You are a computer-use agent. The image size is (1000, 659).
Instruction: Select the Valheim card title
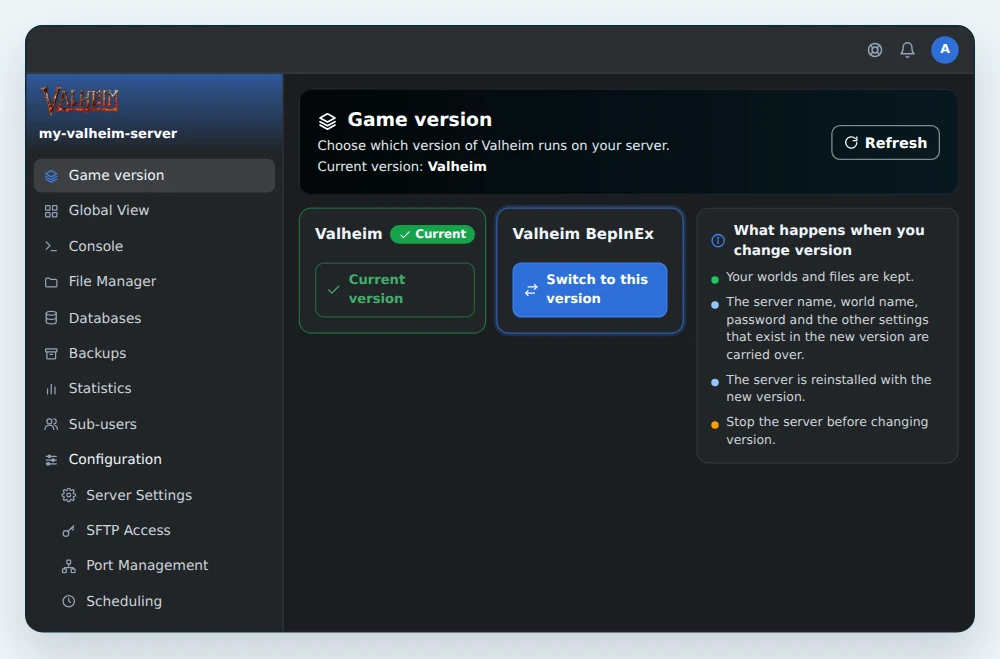348,234
